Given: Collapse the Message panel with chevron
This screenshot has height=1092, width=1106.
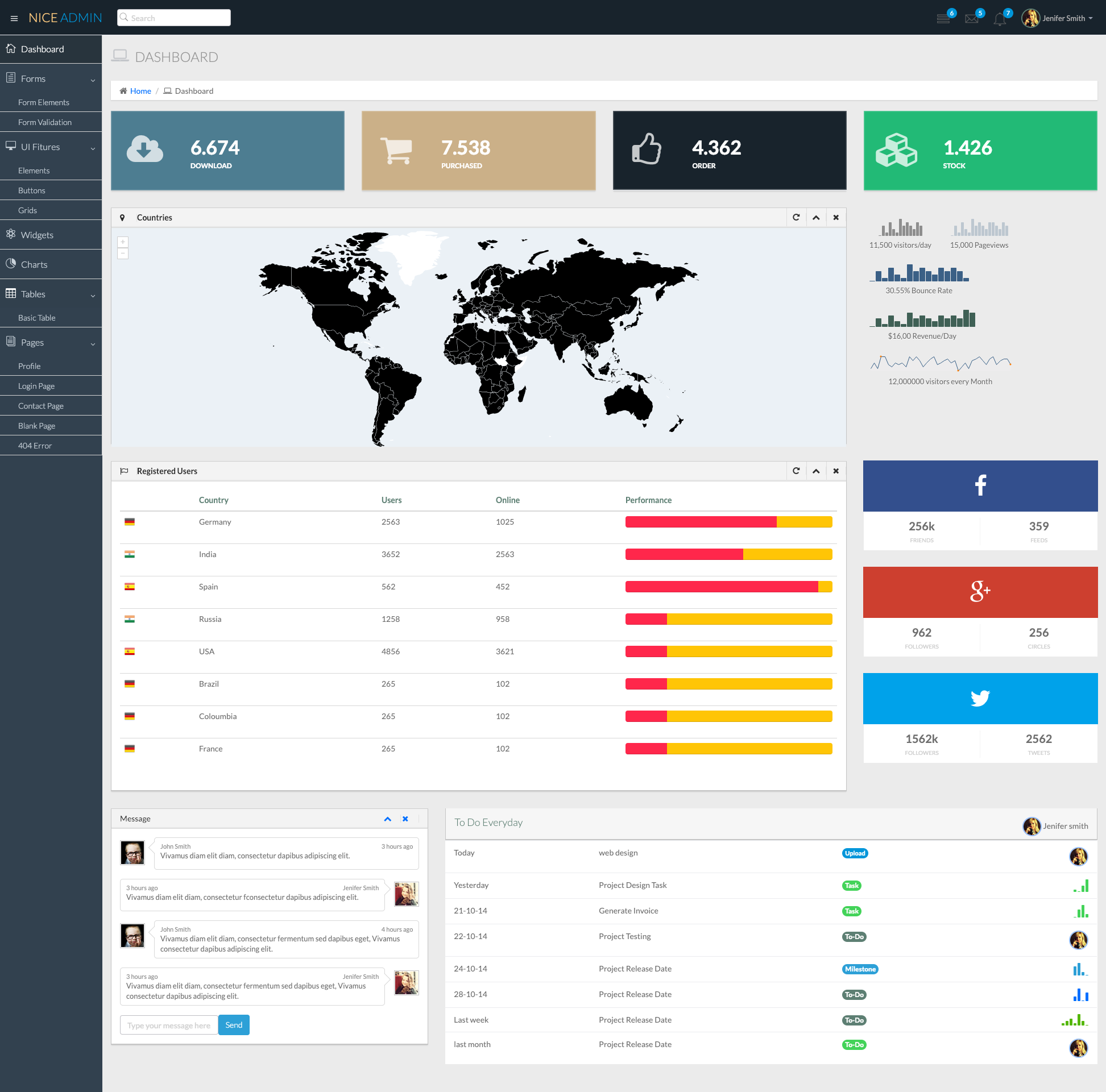Looking at the screenshot, I should (x=388, y=819).
